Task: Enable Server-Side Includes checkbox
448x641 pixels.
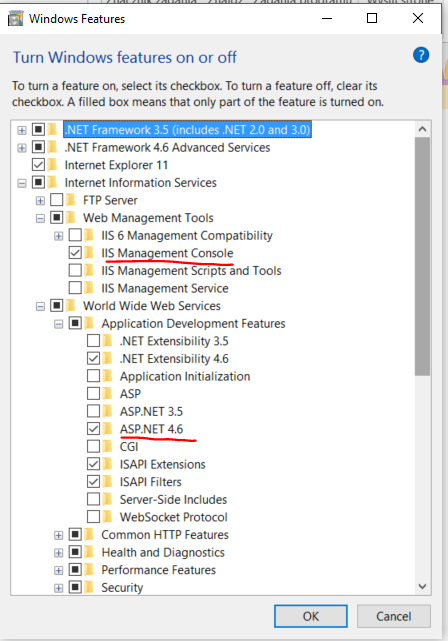Action: (93, 499)
